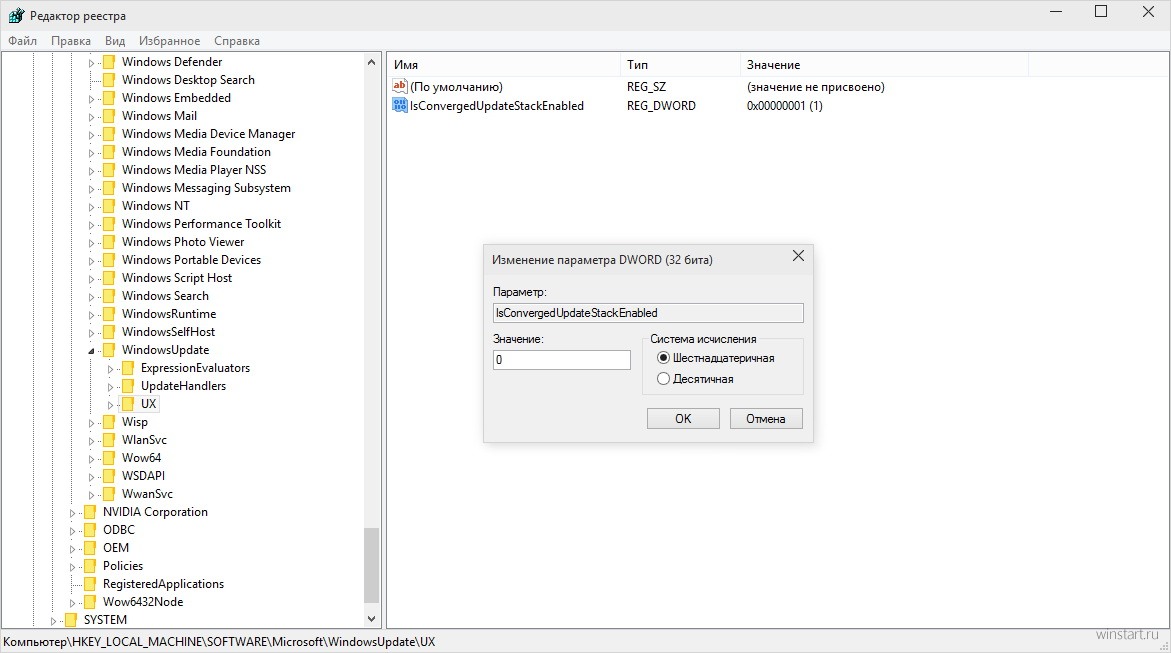Expand the UpdateHandlers node
The width and height of the screenshot is (1171, 653).
[x=111, y=387]
